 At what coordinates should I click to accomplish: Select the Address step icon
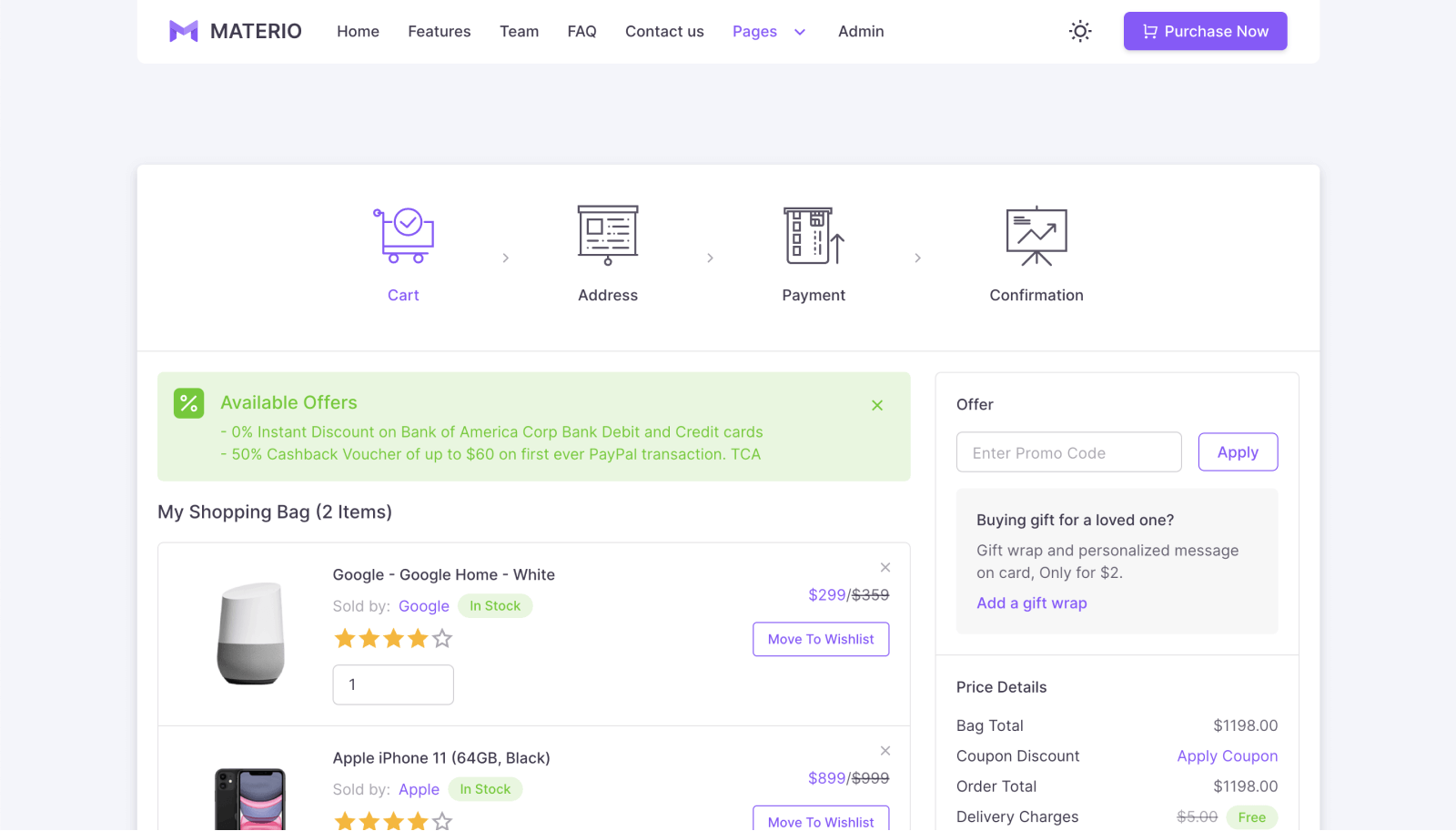pos(608,236)
